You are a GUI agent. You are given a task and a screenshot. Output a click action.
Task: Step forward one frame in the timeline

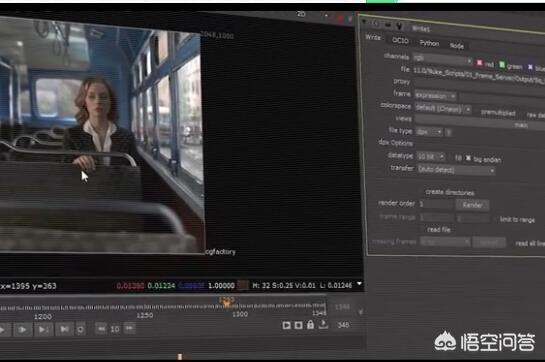coord(43,329)
